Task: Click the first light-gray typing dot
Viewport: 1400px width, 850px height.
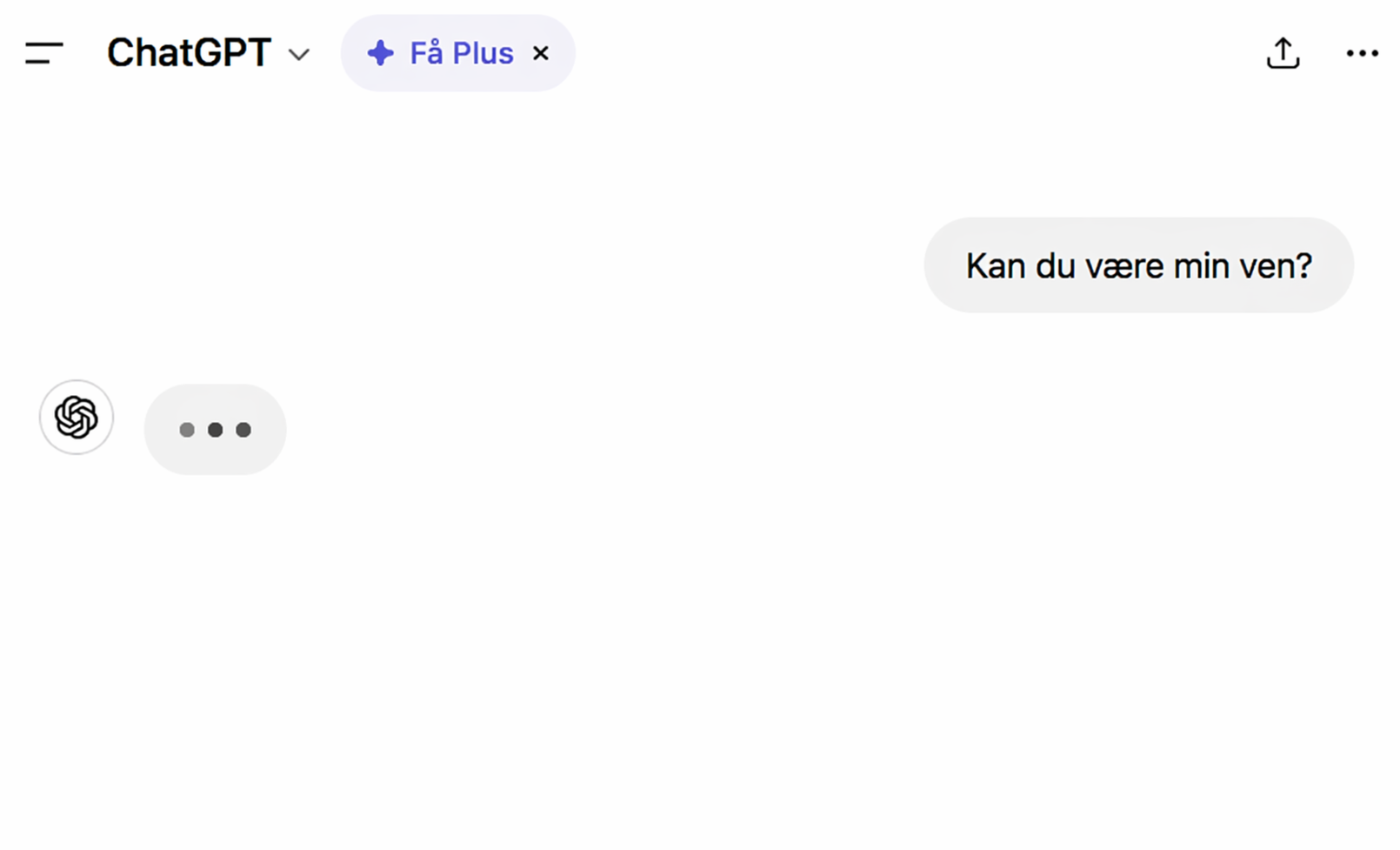Action: click(186, 430)
